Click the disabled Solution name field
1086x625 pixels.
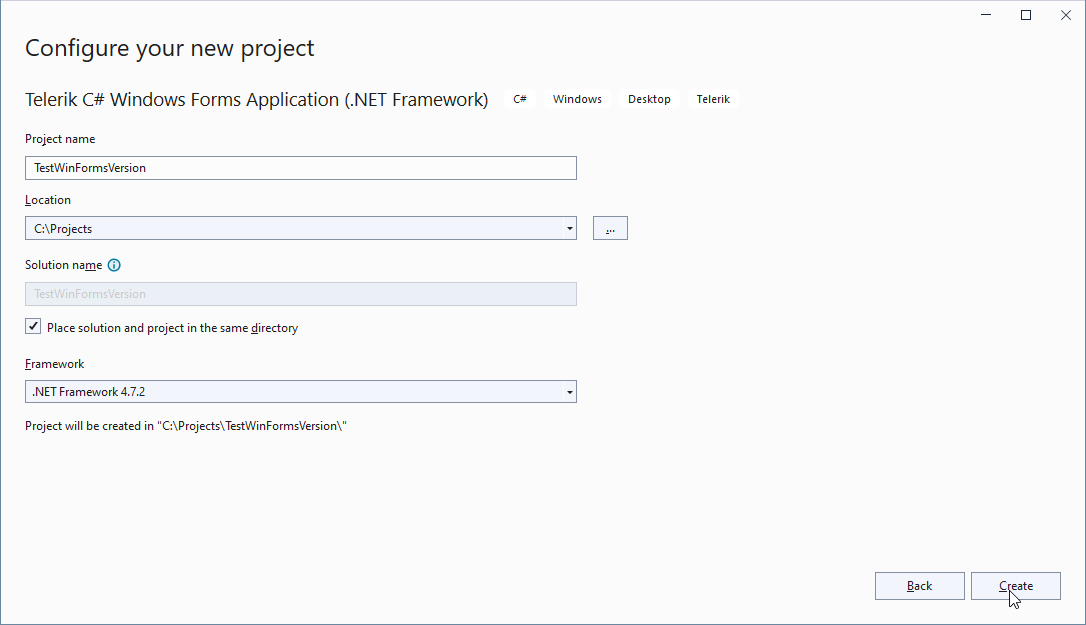301,294
